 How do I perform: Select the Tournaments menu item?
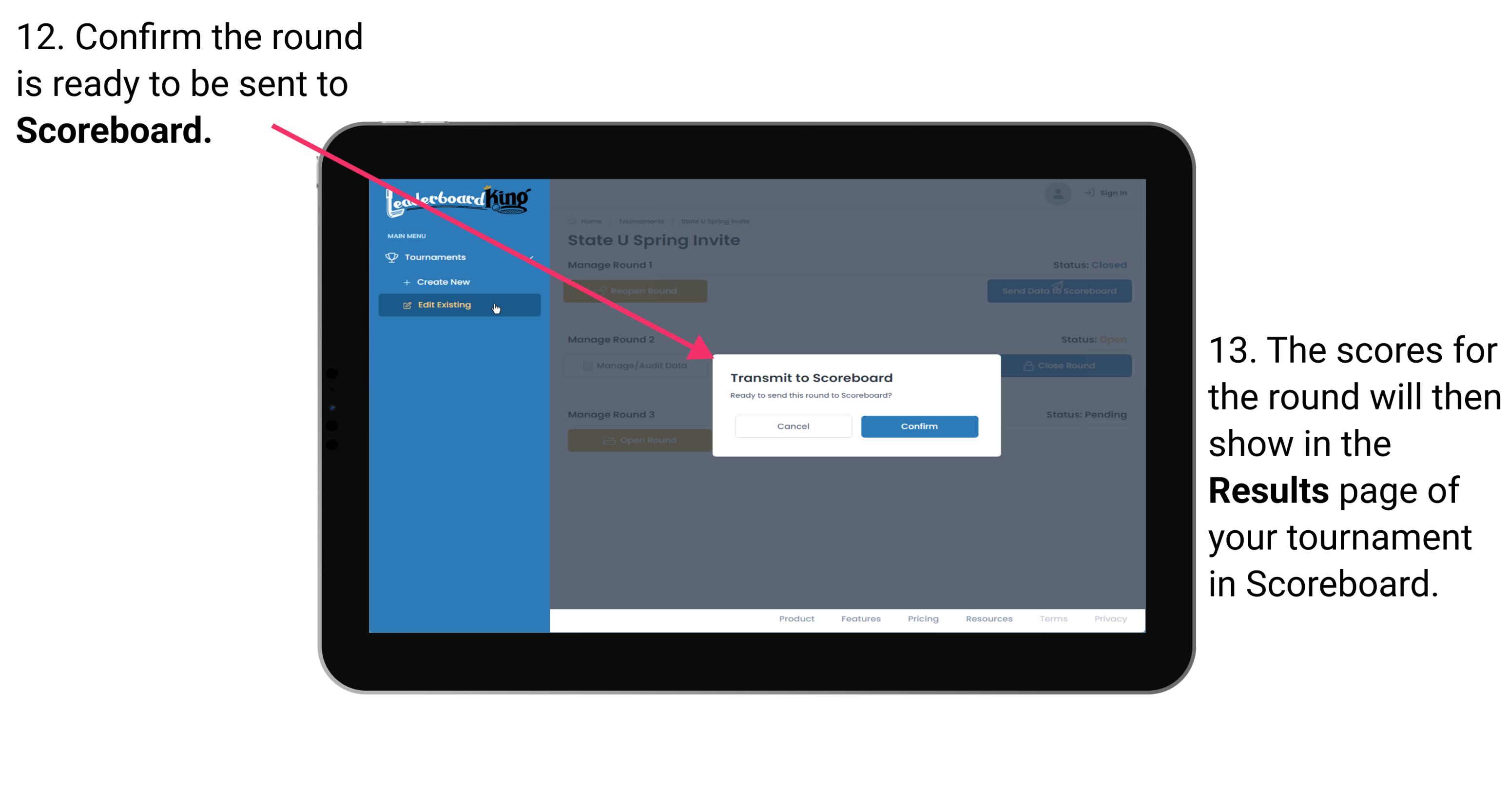tap(437, 257)
